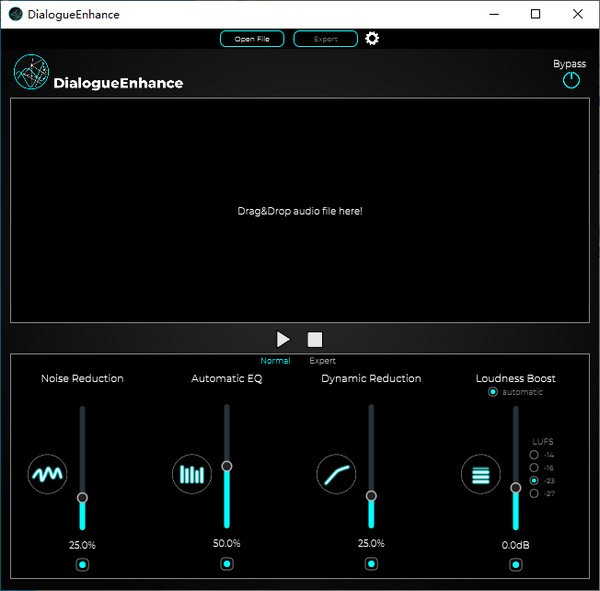This screenshot has height=591, width=600.
Task: Toggle the Automatic EQ enable button
Action: 227,565
